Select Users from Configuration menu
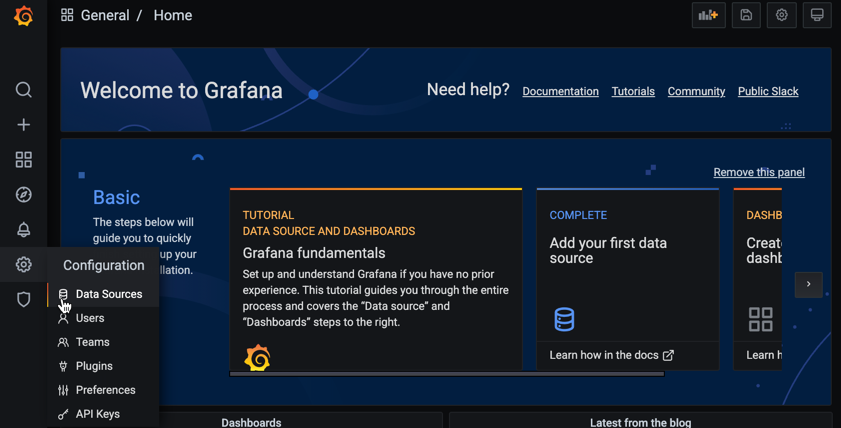 [104, 318]
